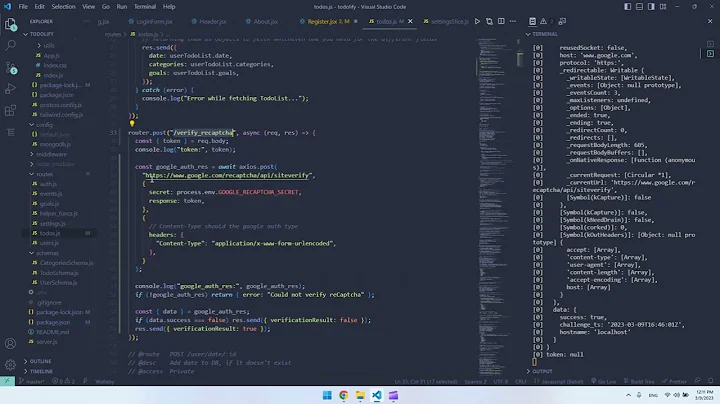Open the File menu
The width and height of the screenshot is (720, 404).
(x=23, y=6)
